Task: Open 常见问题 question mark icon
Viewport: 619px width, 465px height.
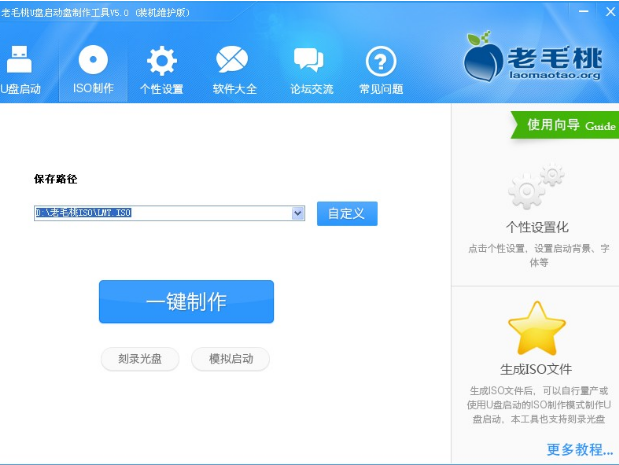Action: (381, 61)
